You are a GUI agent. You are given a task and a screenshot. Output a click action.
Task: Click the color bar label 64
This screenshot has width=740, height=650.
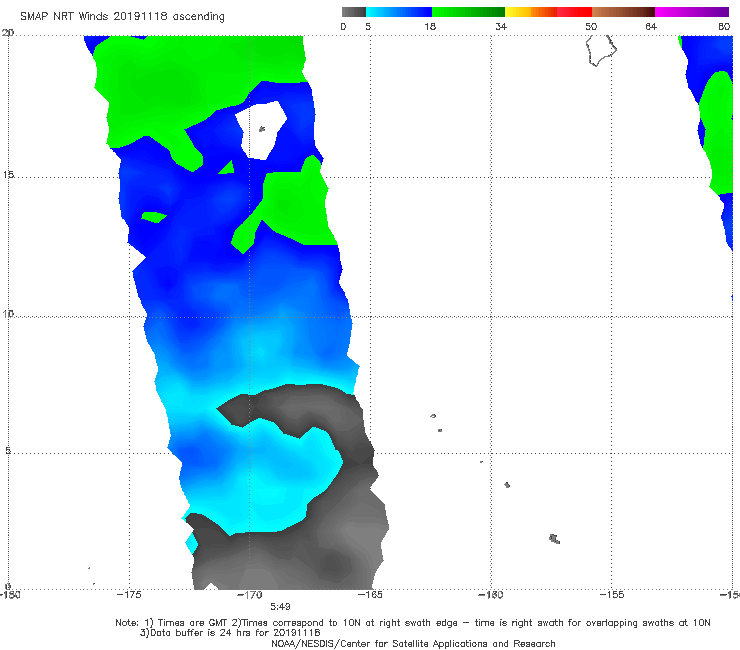(x=651, y=27)
